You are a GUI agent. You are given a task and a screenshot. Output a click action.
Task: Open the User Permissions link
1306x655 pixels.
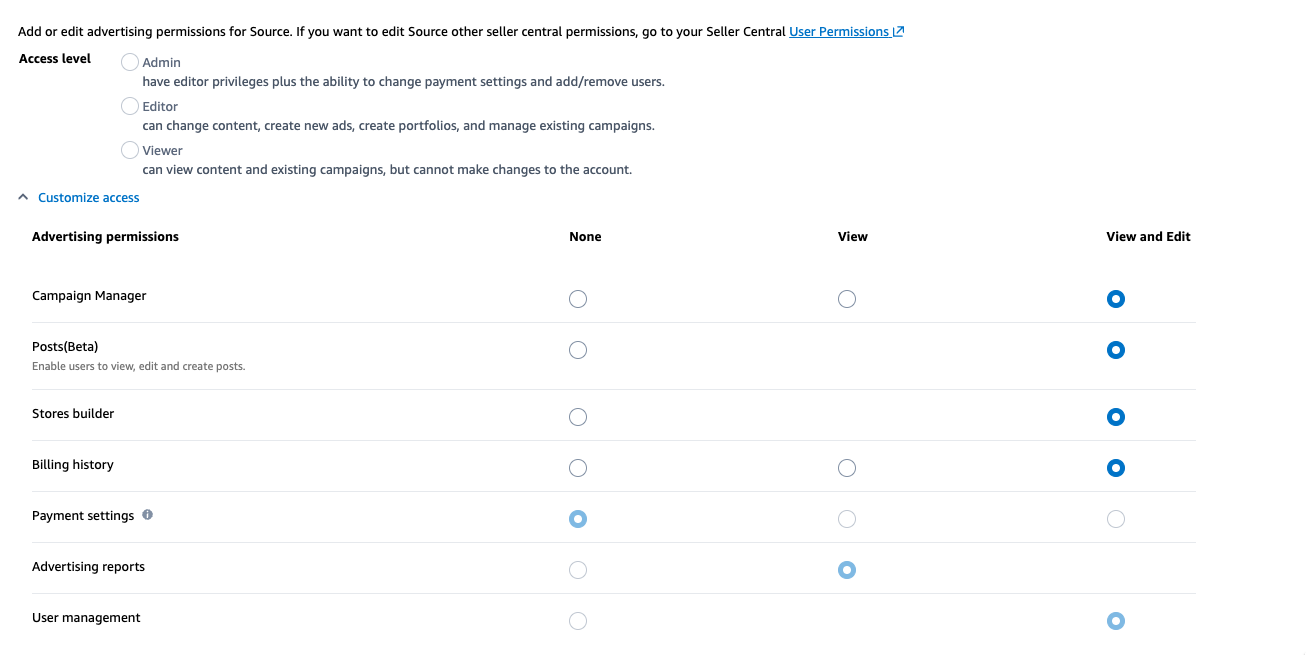pyautogui.click(x=839, y=31)
